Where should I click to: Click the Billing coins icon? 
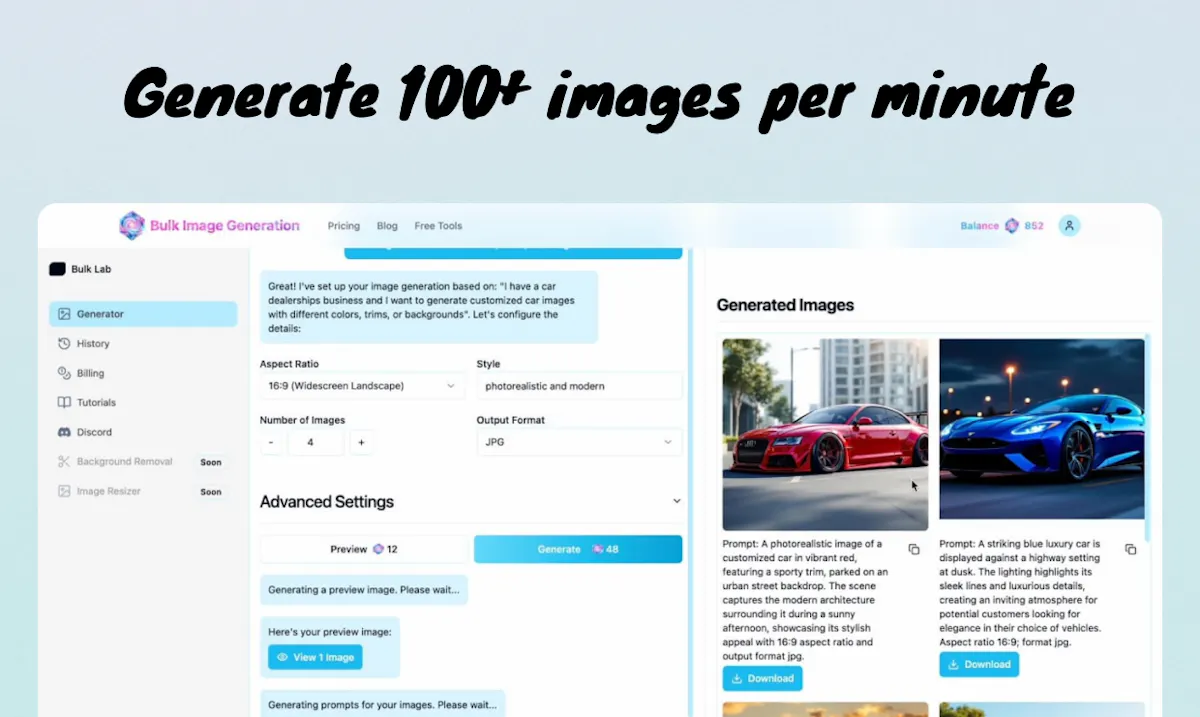[x=64, y=373]
